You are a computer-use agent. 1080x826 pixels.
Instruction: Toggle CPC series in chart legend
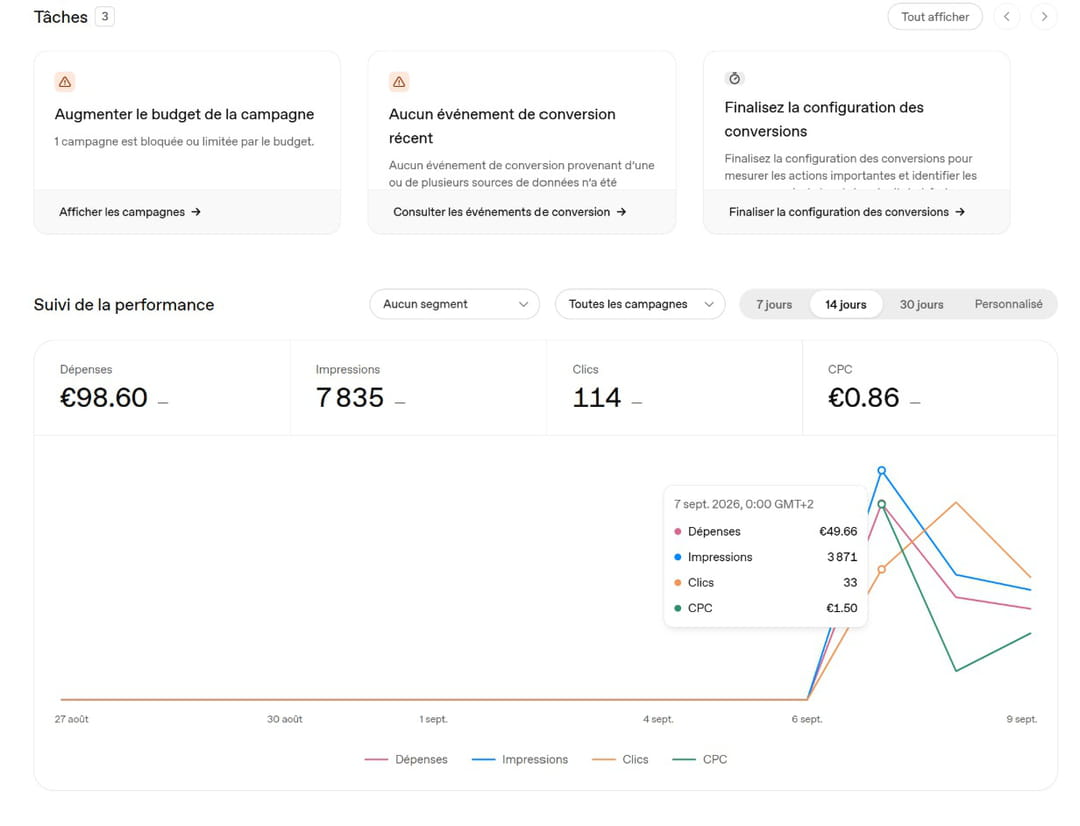[x=700, y=759]
